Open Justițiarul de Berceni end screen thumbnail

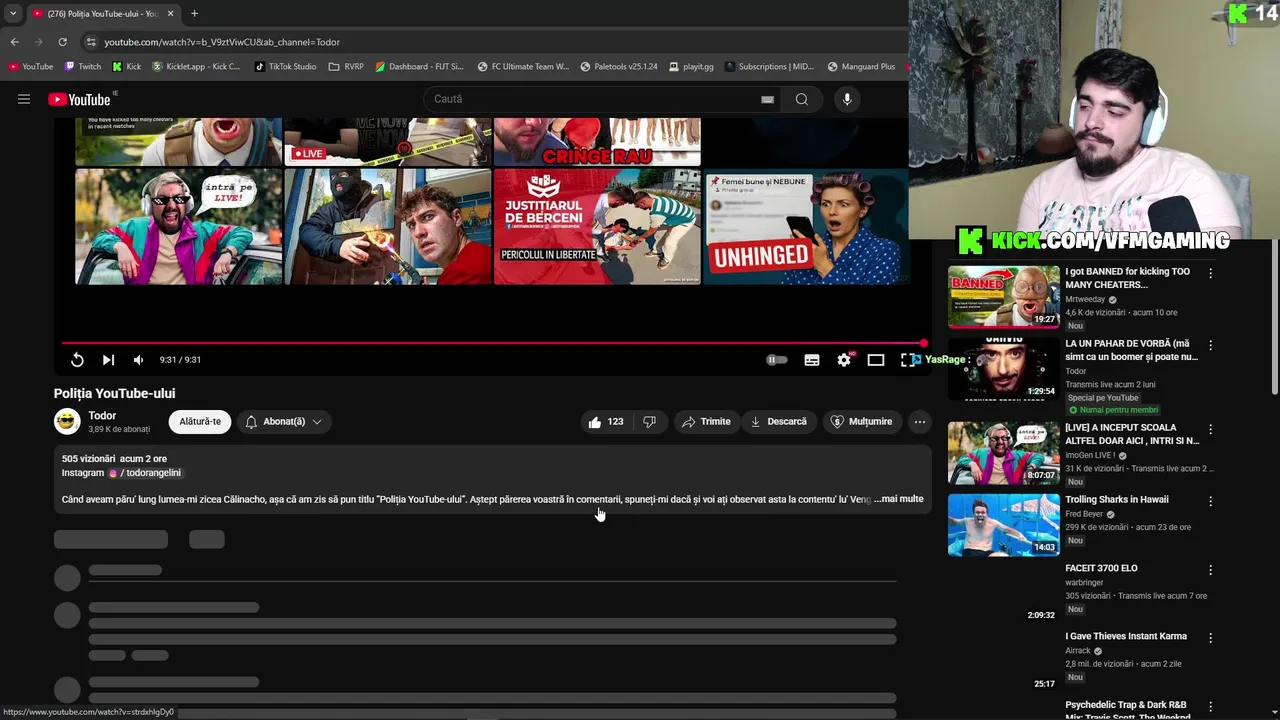point(597,226)
